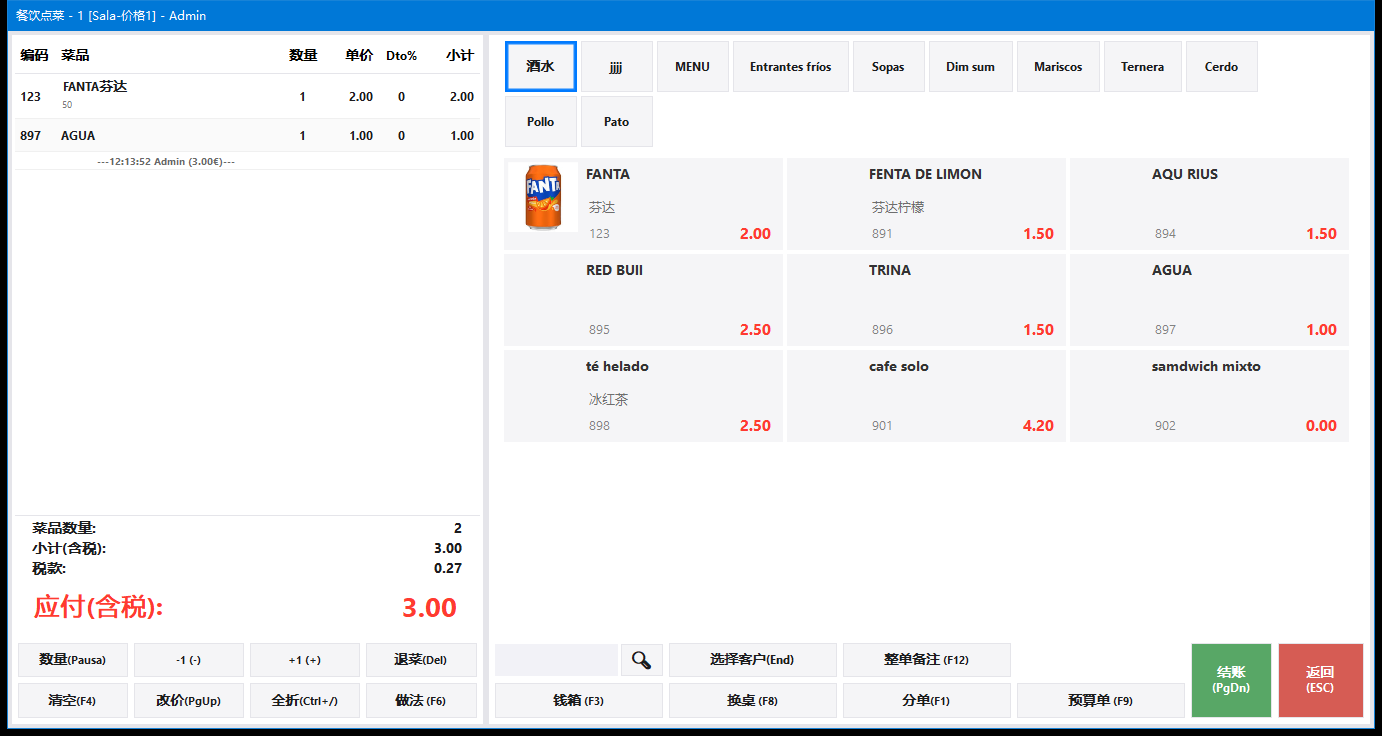This screenshot has height=736, width=1382.
Task: Click the magnifying glass search icon
Action: click(642, 660)
